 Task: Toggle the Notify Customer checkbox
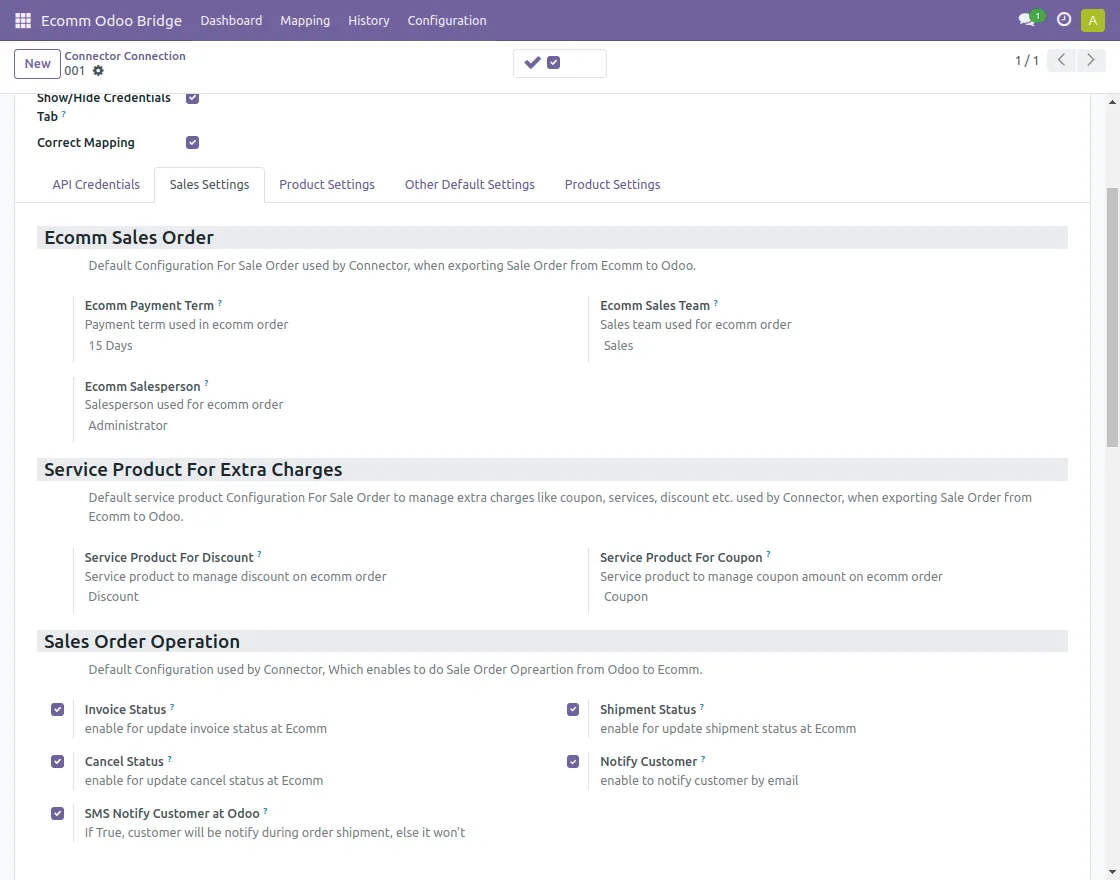click(573, 762)
